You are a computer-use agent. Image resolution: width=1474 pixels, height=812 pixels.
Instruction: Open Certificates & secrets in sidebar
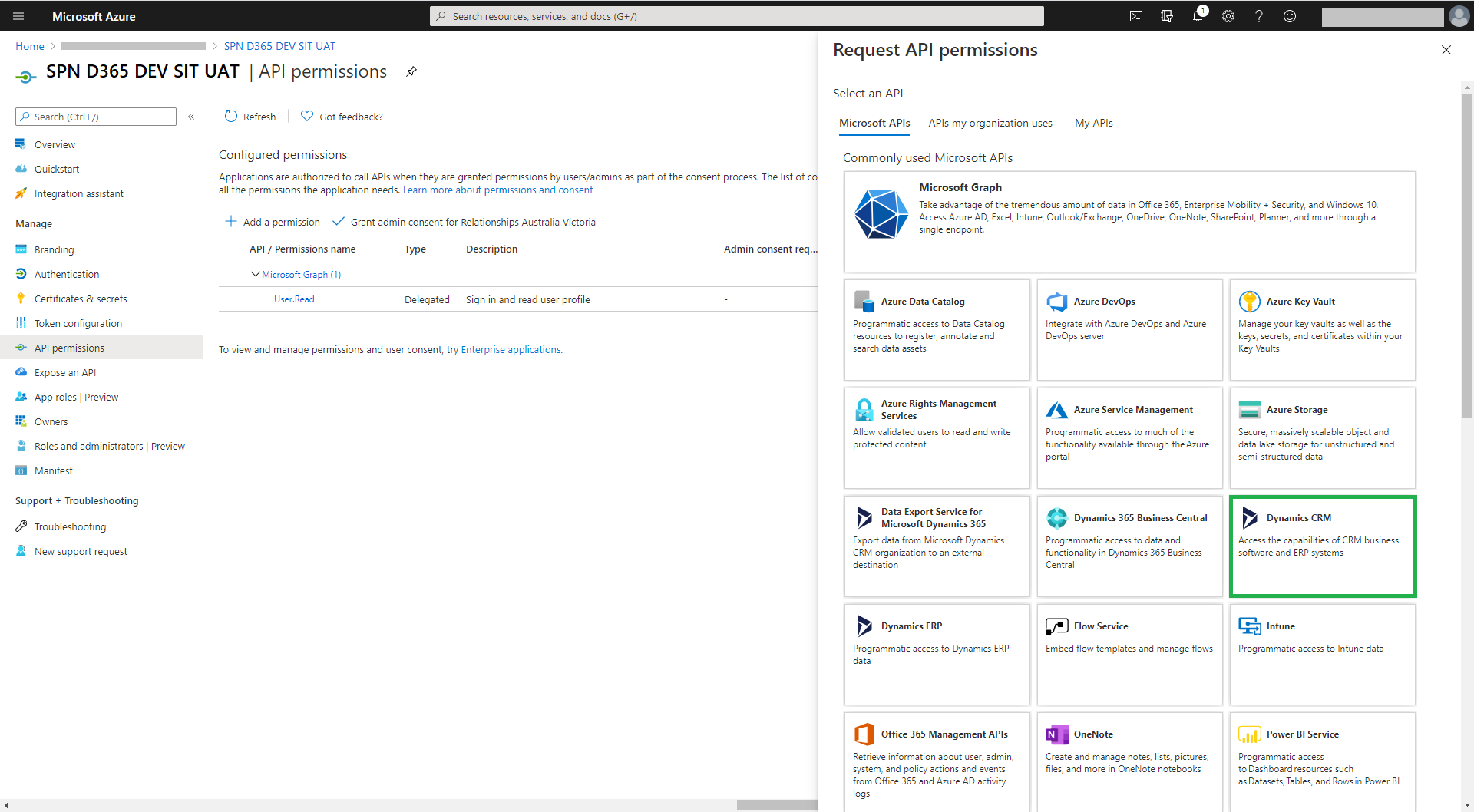[81, 299]
